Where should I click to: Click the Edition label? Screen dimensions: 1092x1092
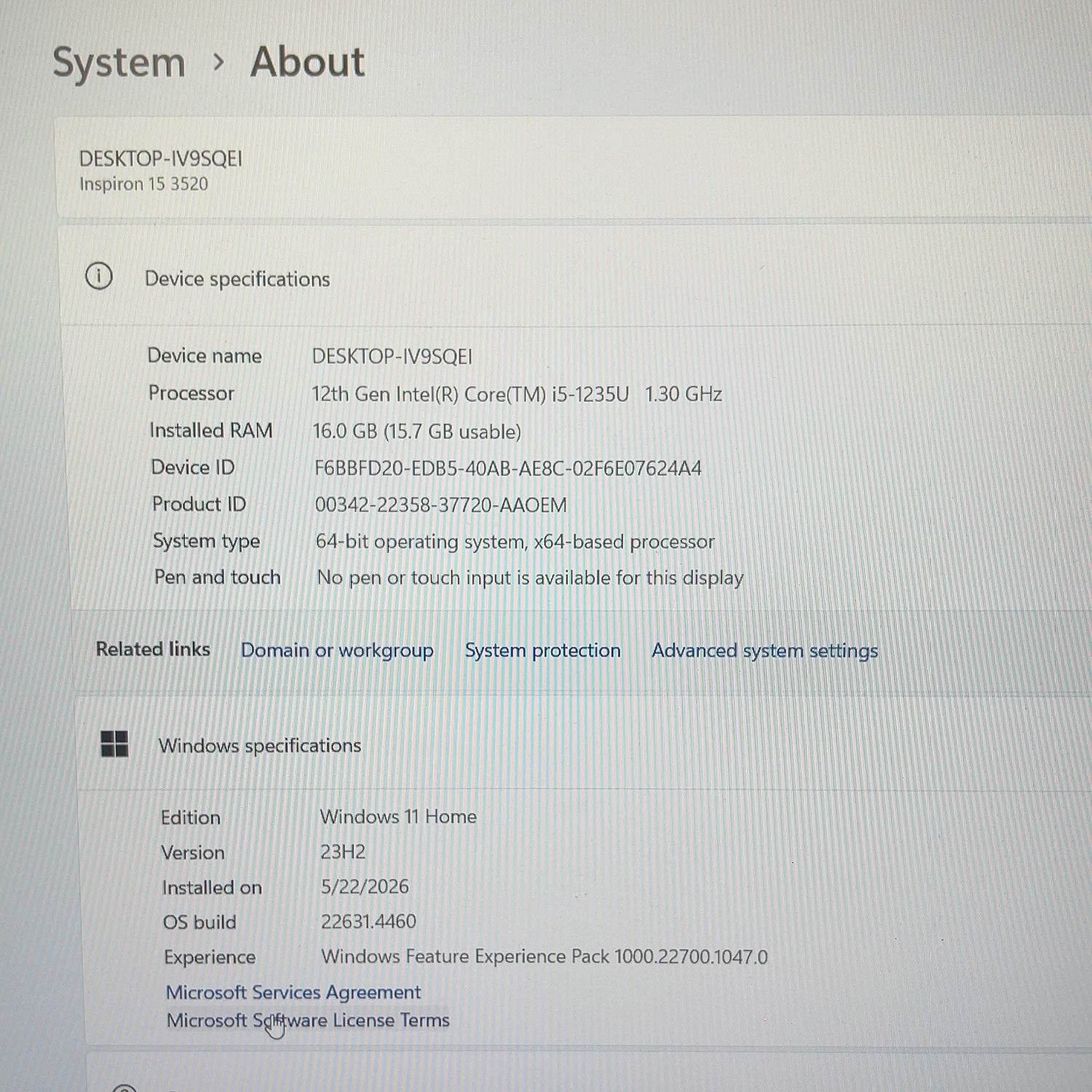(x=190, y=817)
